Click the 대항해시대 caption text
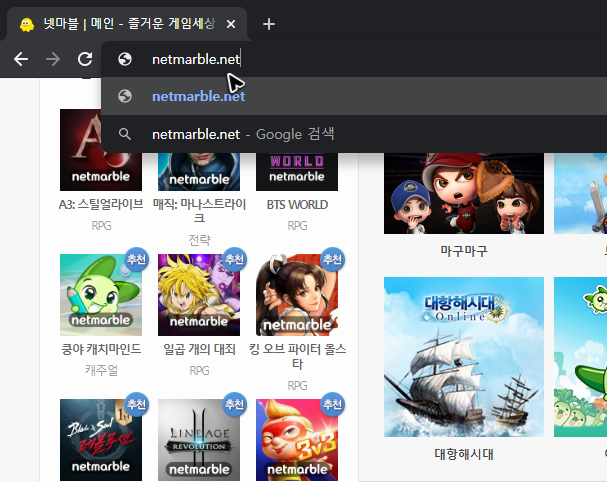This screenshot has width=607, height=482. click(464, 454)
